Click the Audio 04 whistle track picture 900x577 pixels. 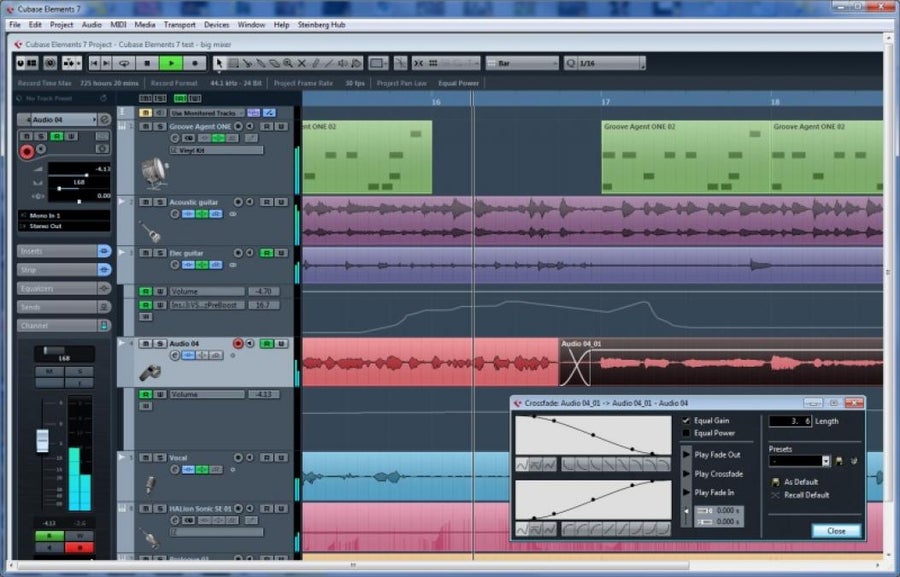coord(150,373)
